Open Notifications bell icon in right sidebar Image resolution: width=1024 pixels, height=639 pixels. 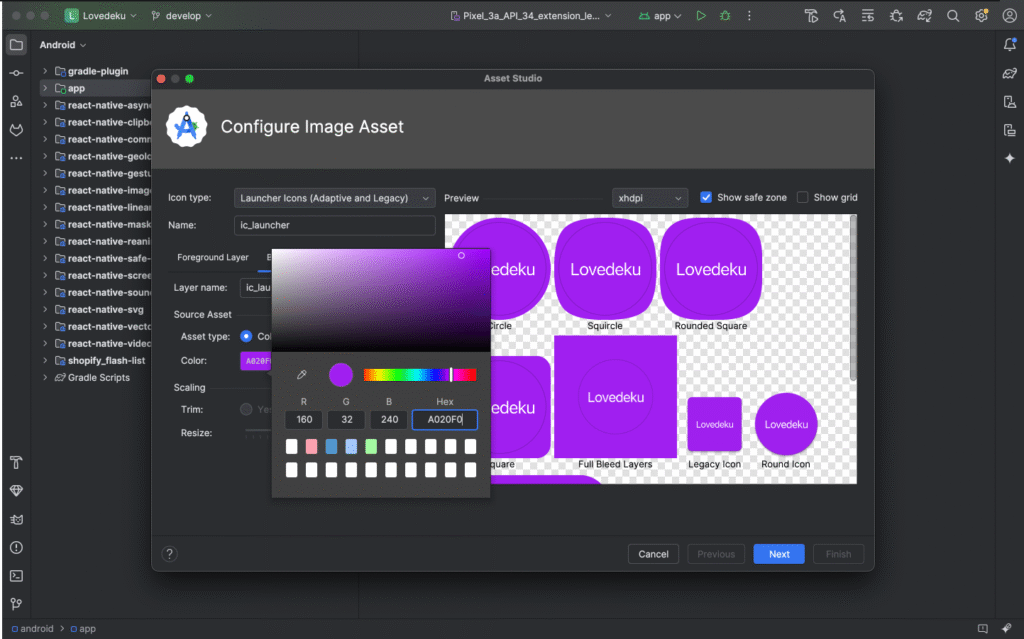point(1009,45)
